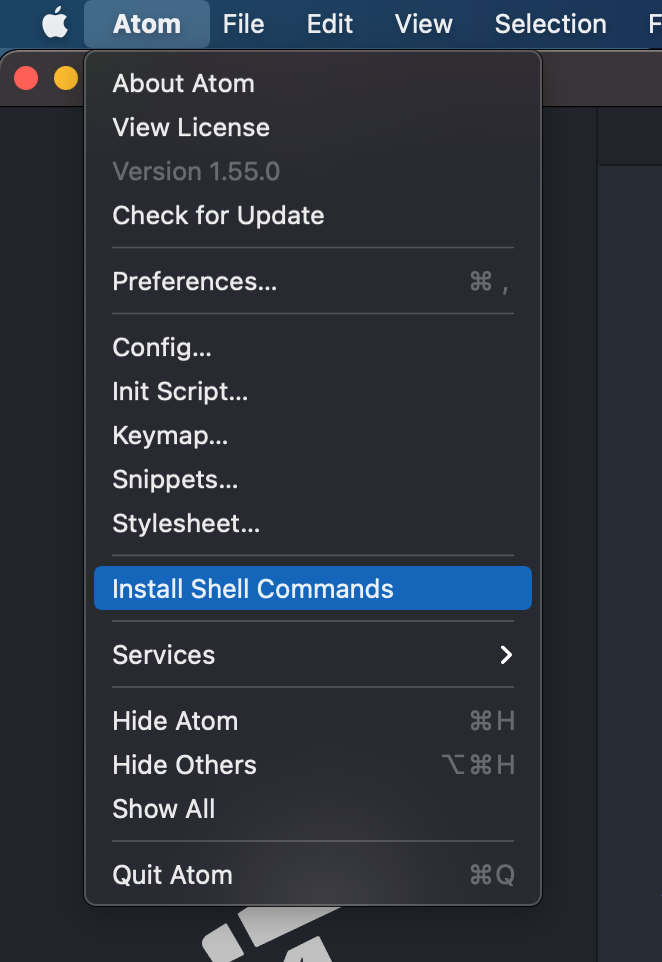Select Init Script menu item
The width and height of the screenshot is (662, 962).
pyautogui.click(x=180, y=392)
